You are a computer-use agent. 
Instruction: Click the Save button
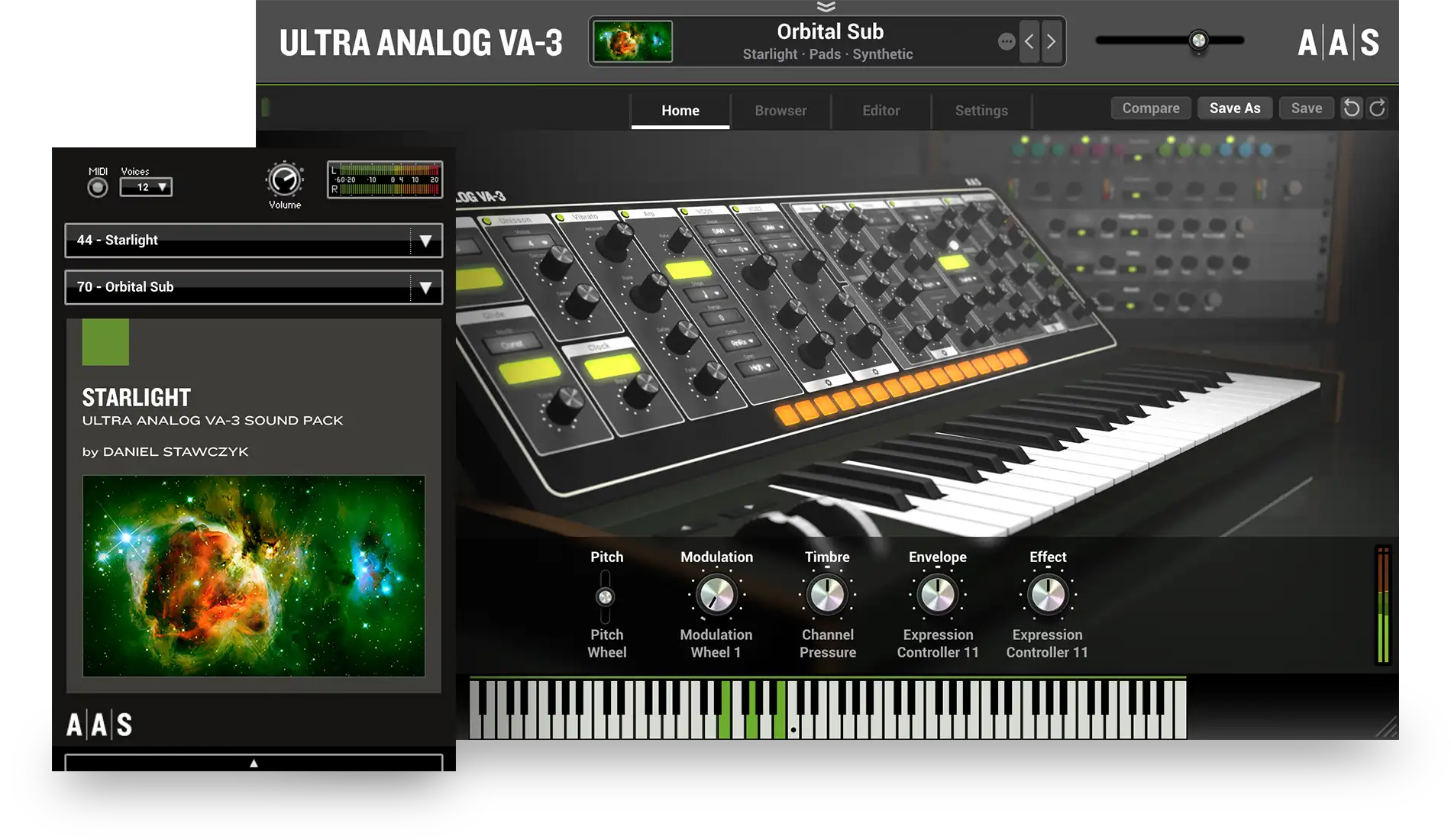coord(1306,108)
